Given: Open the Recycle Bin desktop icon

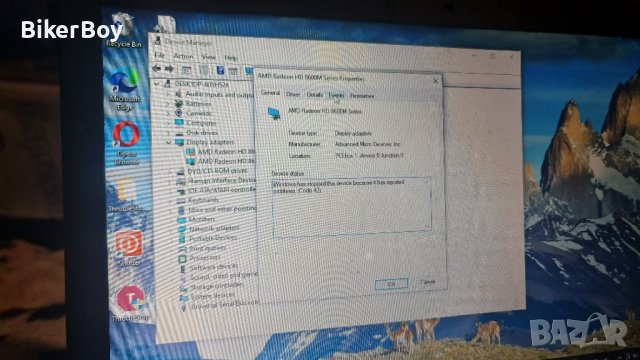Looking at the screenshot, I should coord(123,31).
